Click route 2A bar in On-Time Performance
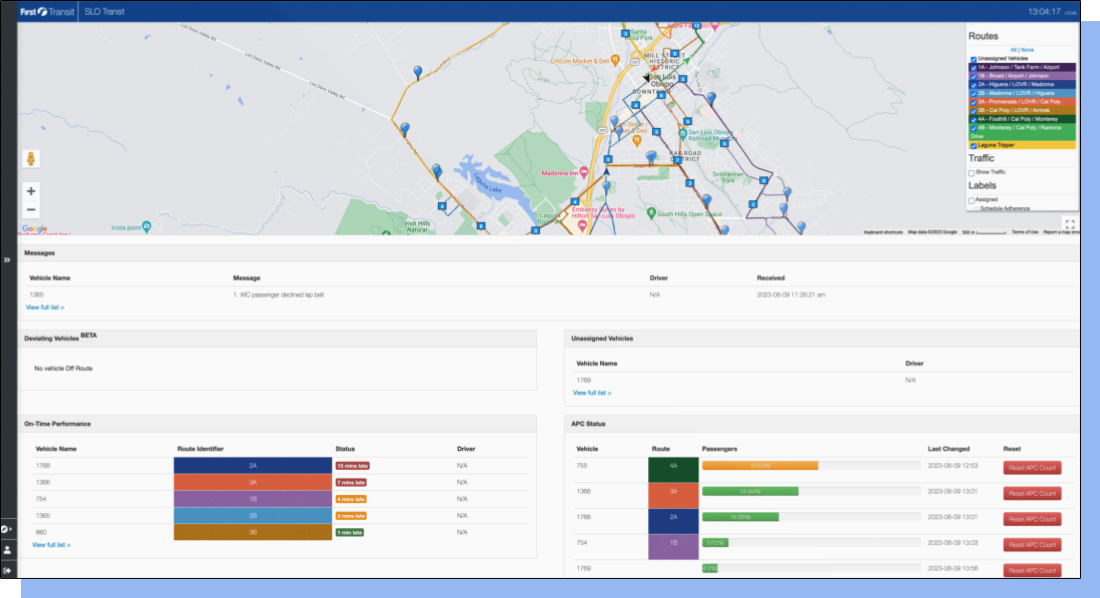The image size is (1100, 598). pos(253,465)
